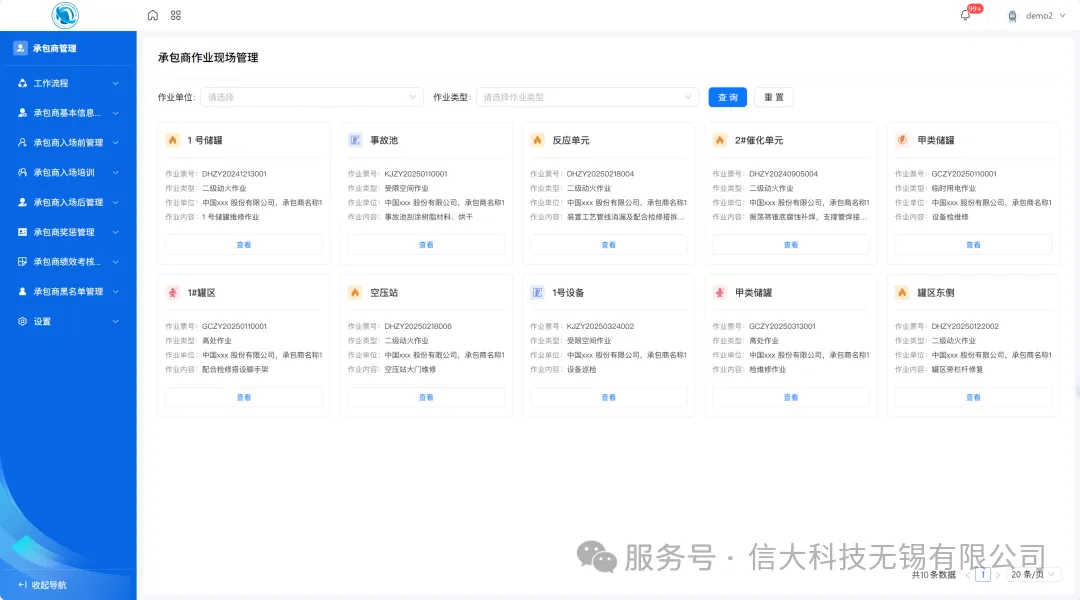This screenshot has height=600, width=1080.
Task: Expand the 工作流程 chevron
Action: tap(115, 83)
